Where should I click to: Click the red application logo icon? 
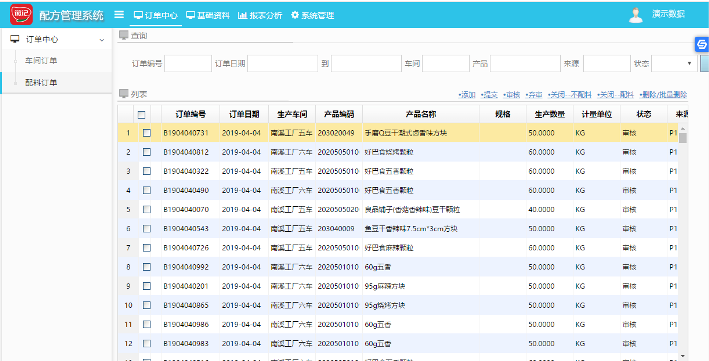tap(21, 14)
